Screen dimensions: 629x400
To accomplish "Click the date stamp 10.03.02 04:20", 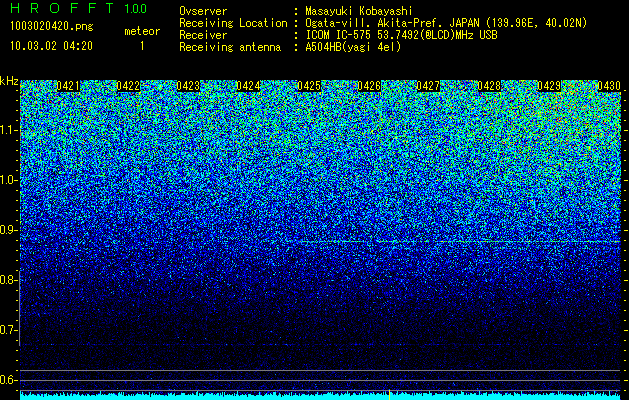I will [x=51, y=46].
